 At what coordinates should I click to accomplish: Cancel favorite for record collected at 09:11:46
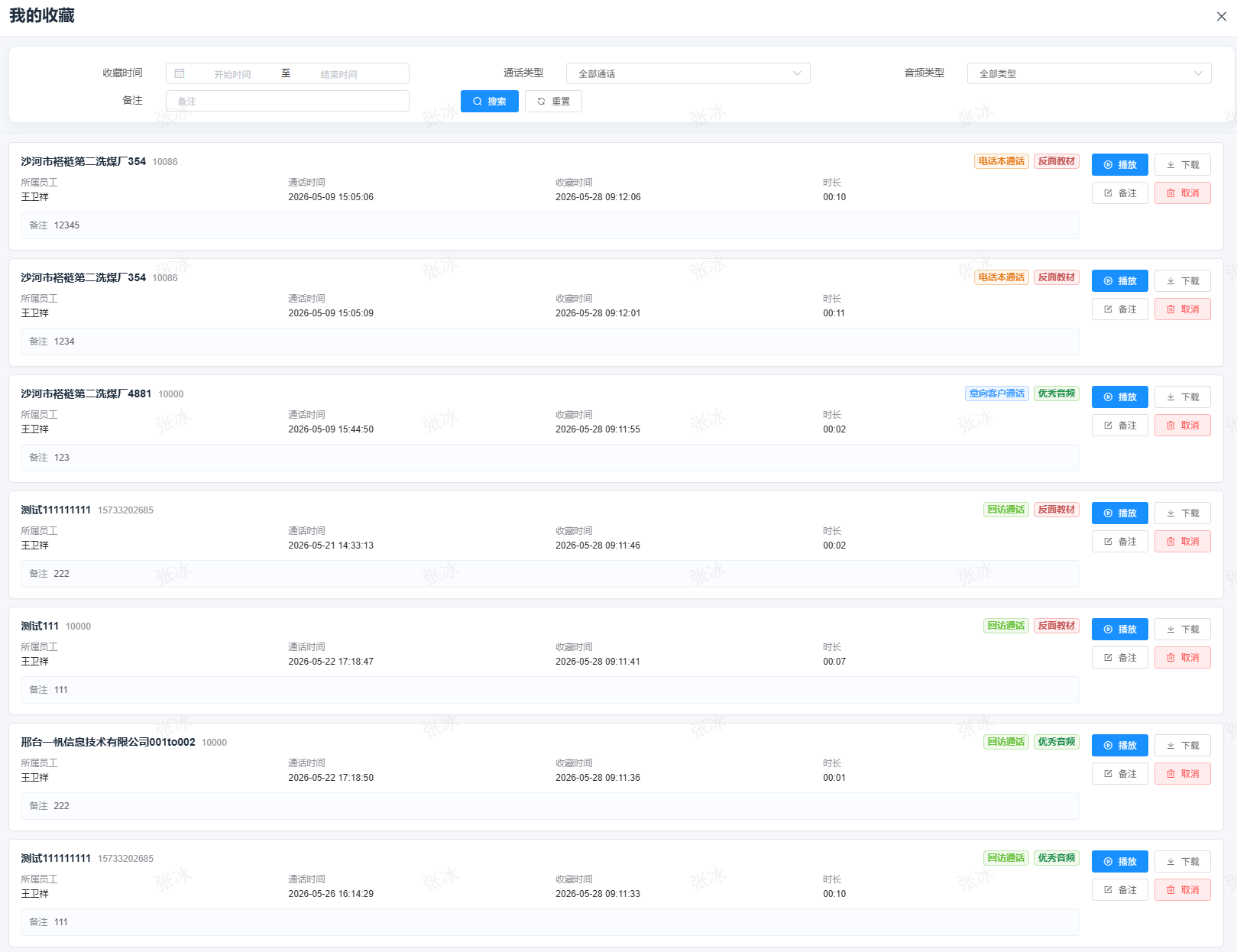1182,541
